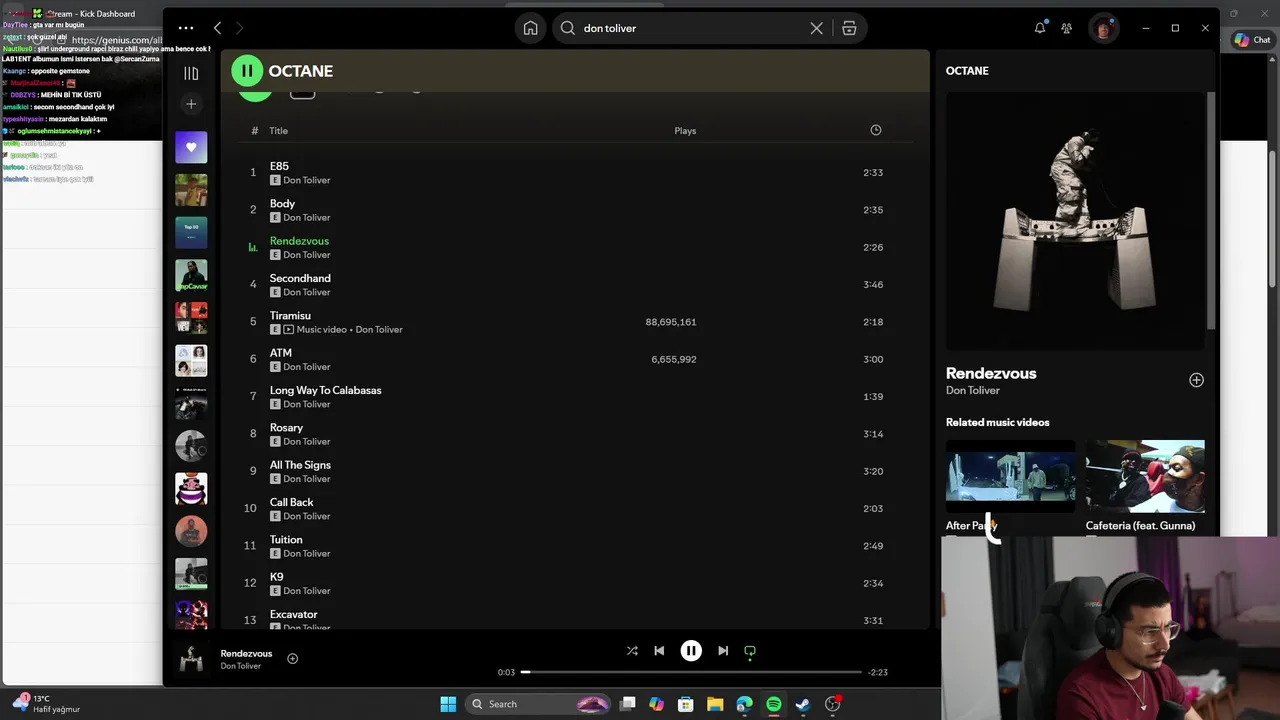Open the user profile avatar menu
The width and height of the screenshot is (1280, 720).
tap(1103, 28)
